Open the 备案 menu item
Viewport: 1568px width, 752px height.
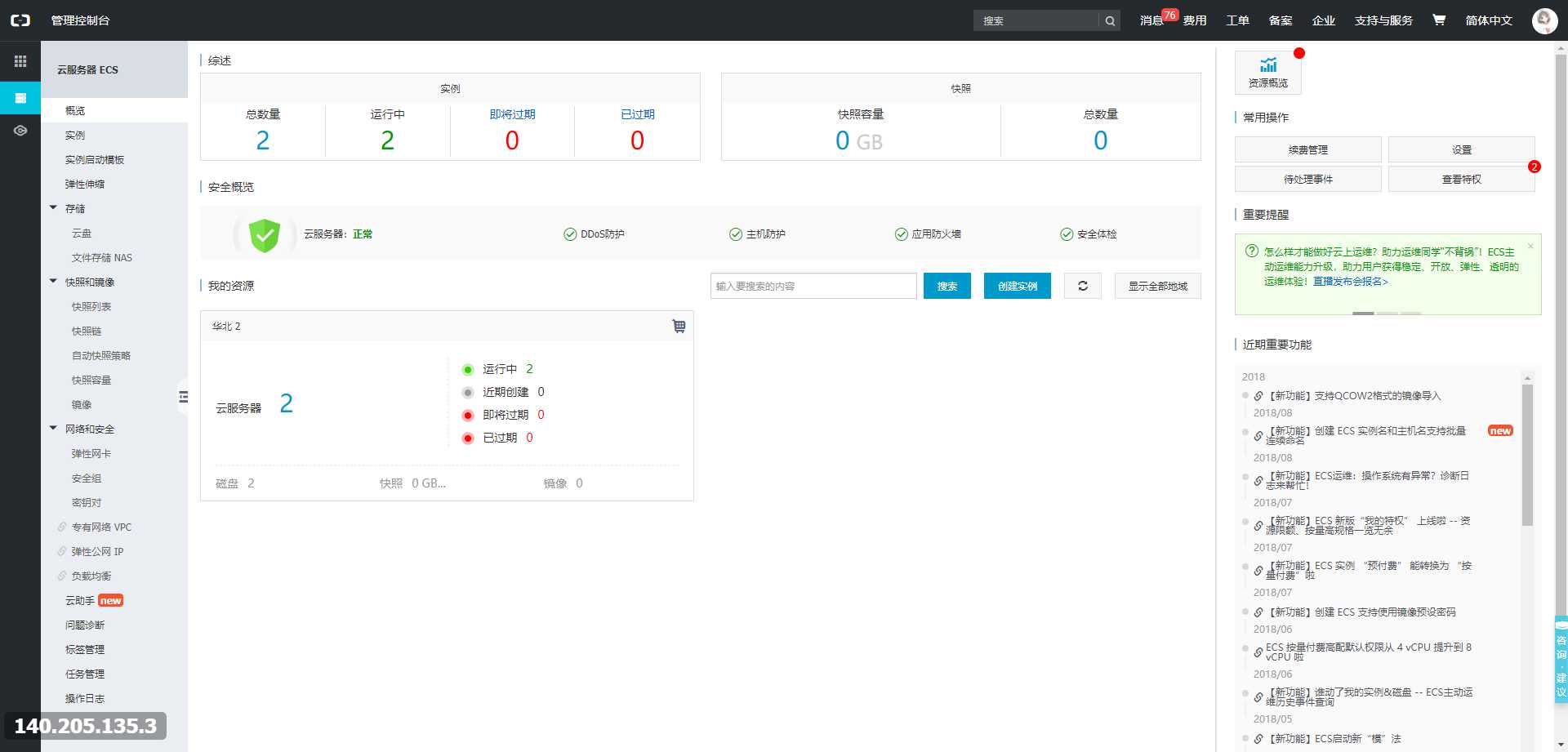[x=1281, y=20]
